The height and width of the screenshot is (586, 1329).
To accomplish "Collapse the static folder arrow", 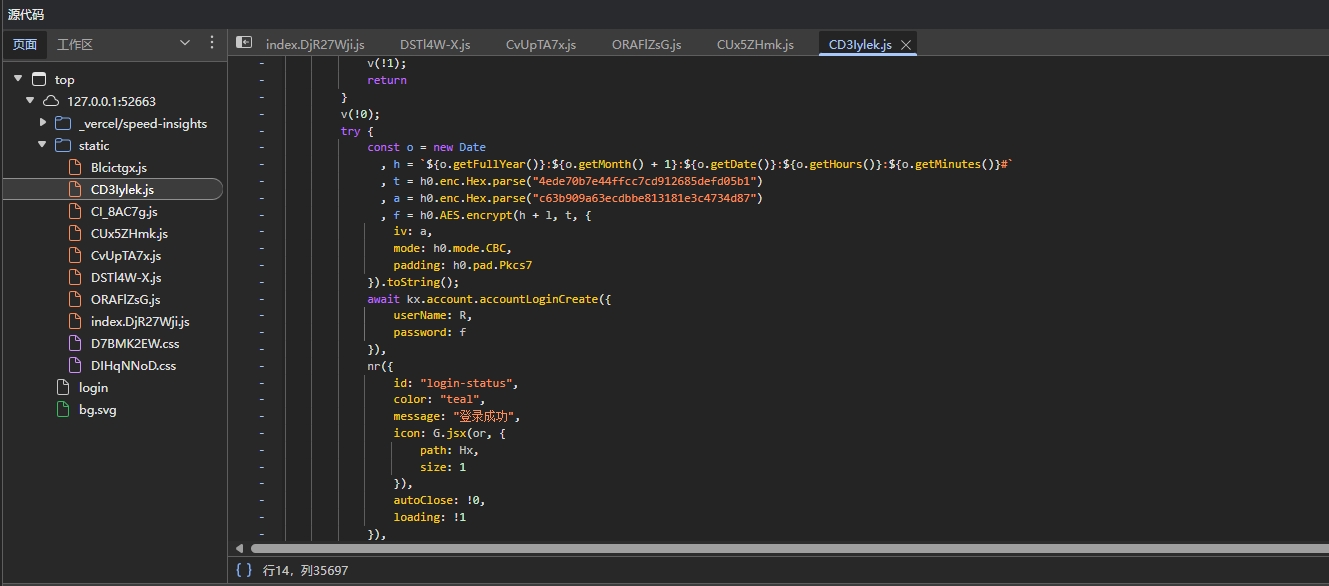I will point(43,145).
